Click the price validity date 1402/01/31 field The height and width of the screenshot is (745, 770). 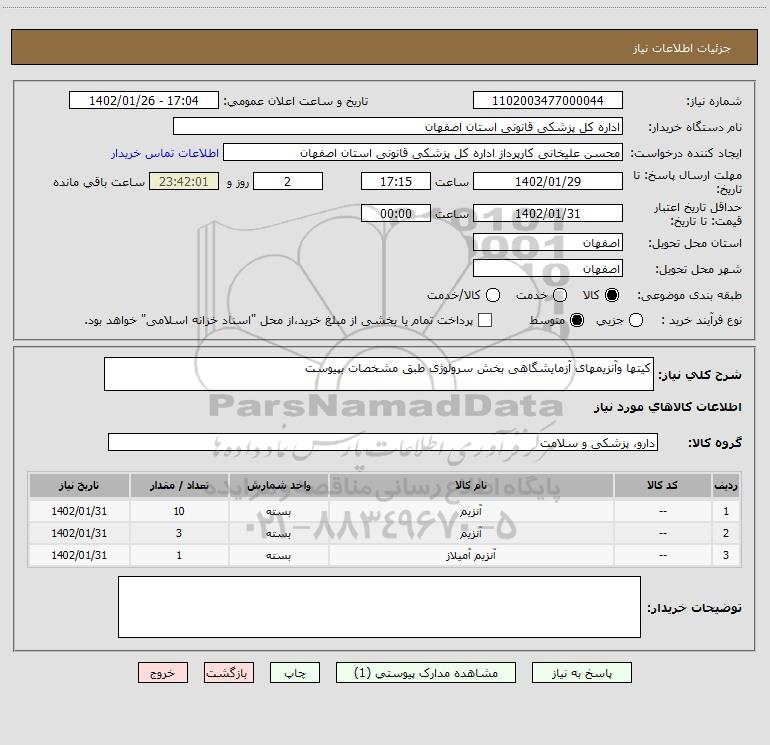[x=548, y=213]
